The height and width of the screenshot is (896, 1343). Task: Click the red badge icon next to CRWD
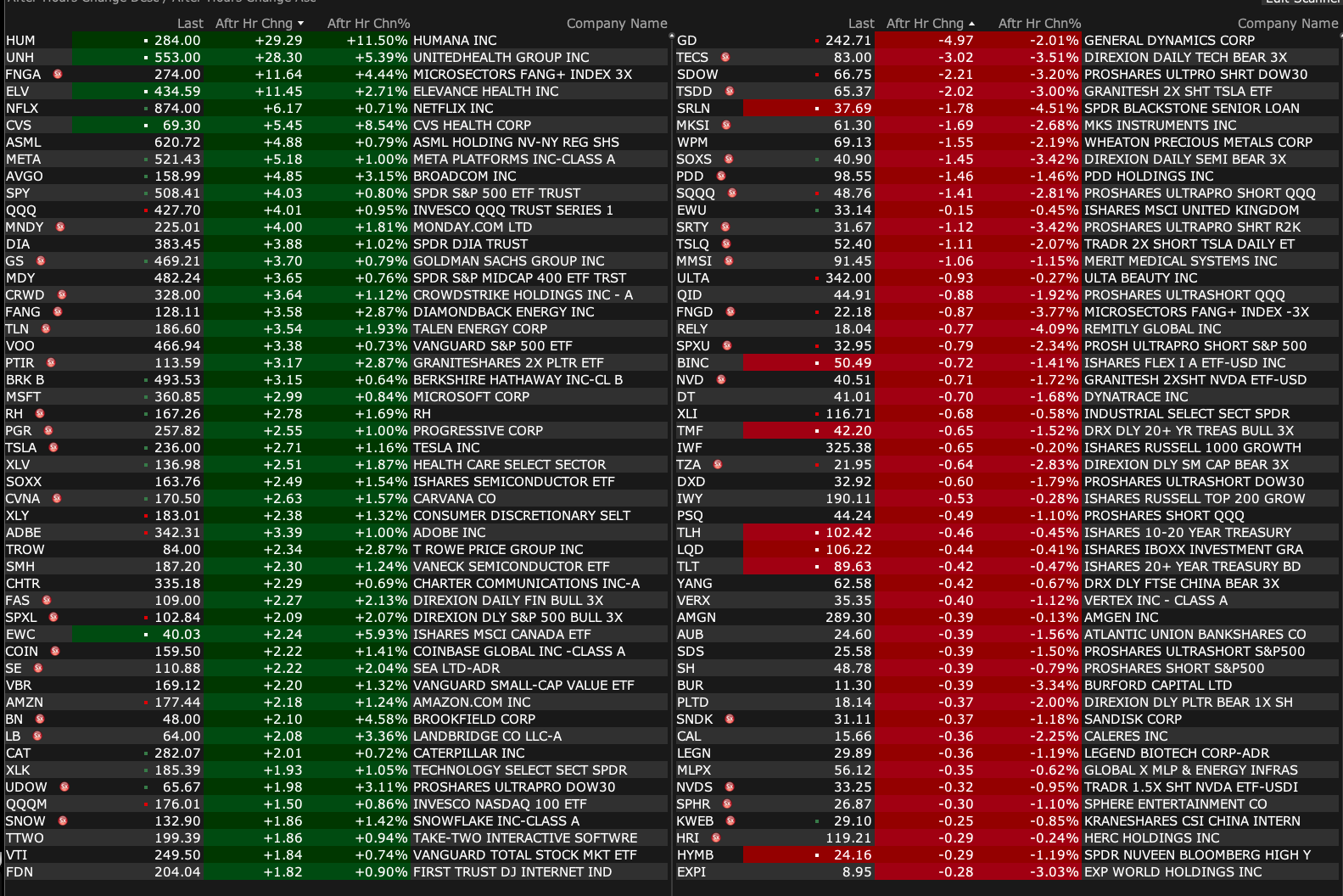62,294
